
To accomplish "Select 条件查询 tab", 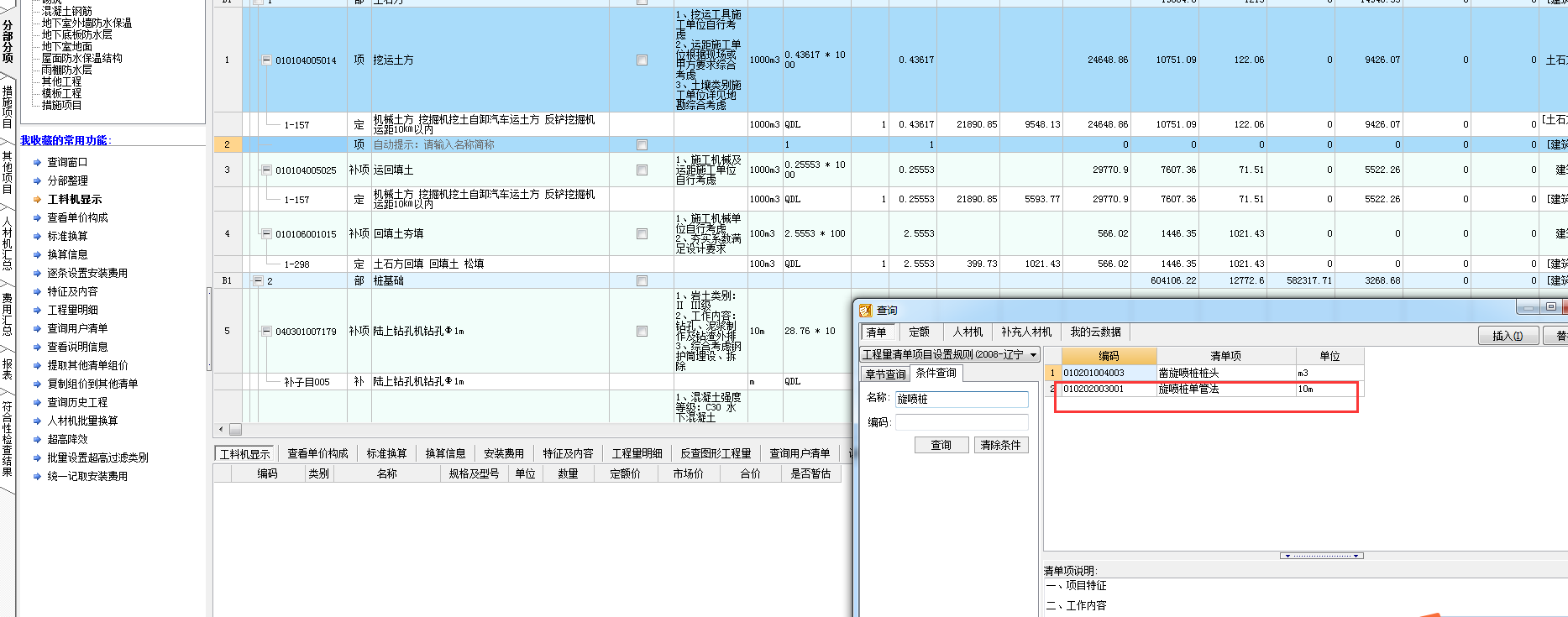I will coord(936,374).
